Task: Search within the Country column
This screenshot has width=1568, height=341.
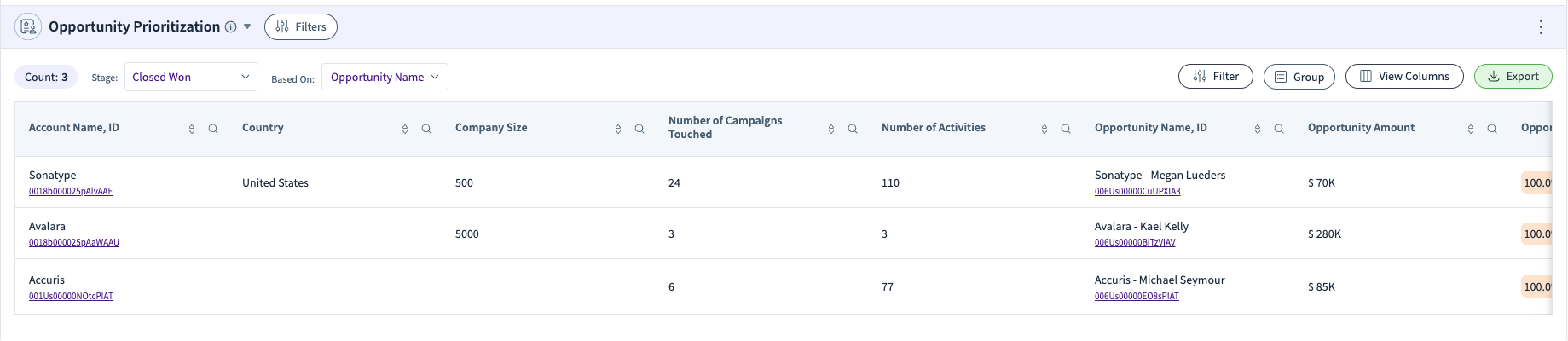Action: click(426, 129)
